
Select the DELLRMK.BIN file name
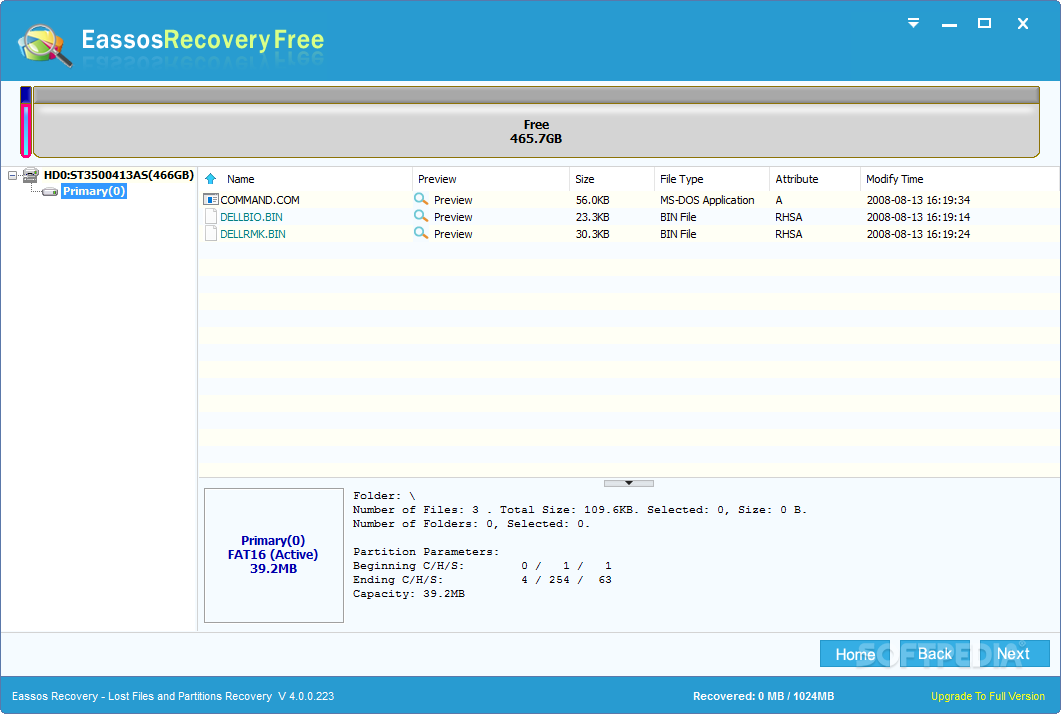tap(253, 234)
